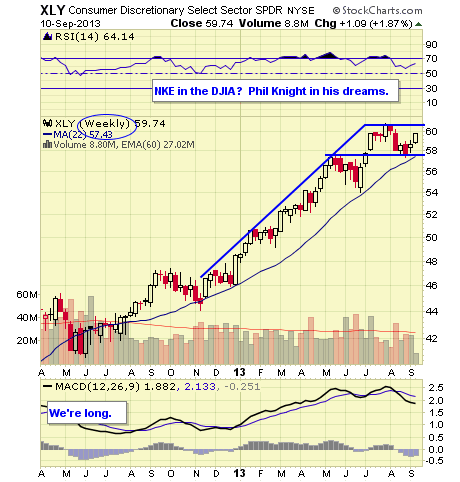The image size is (460, 482).
Task: Click the 1.5 mark on the MACD scale
Action: pyautogui.click(x=436, y=412)
